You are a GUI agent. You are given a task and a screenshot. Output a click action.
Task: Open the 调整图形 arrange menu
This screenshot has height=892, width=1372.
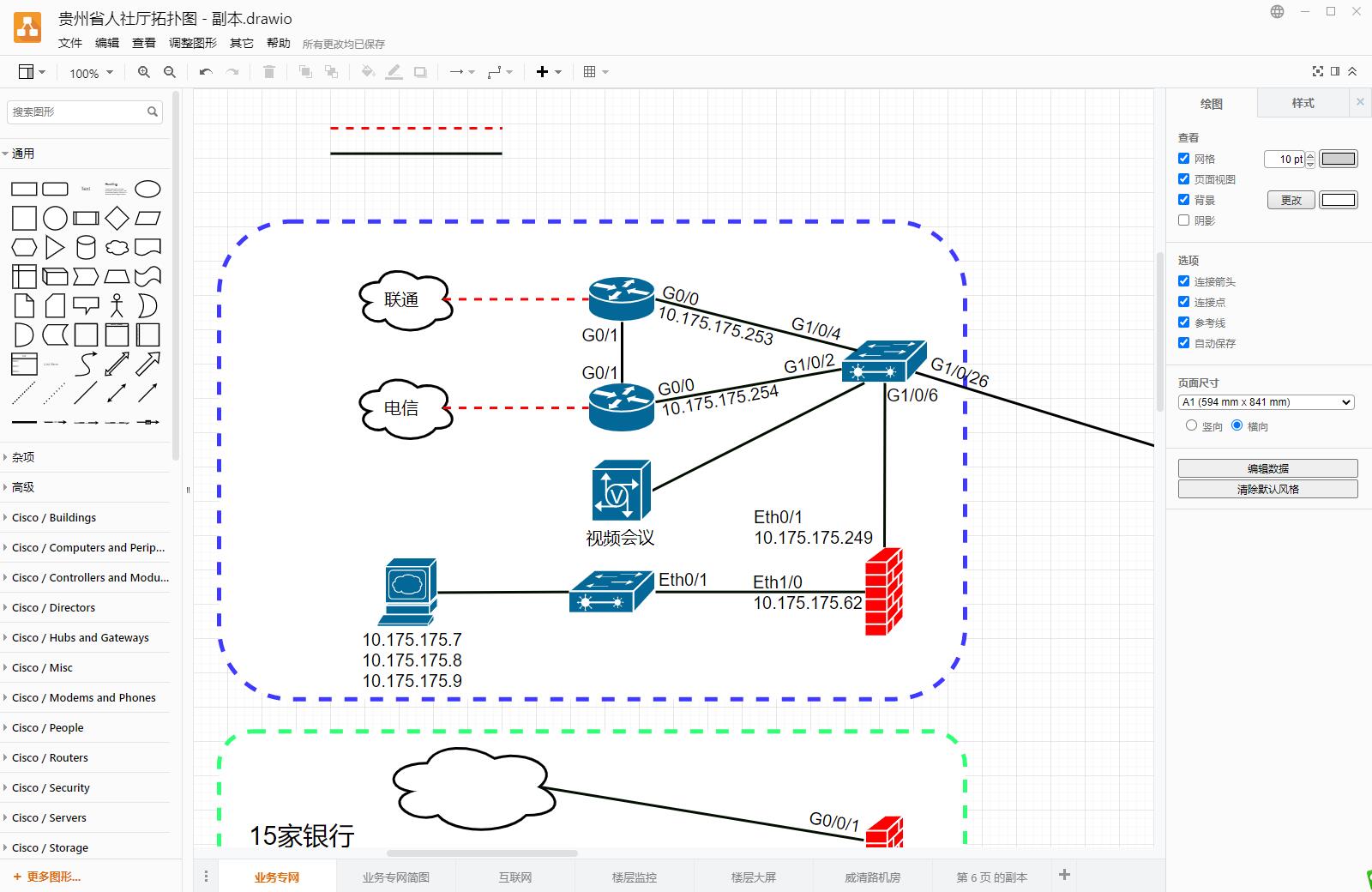(193, 43)
